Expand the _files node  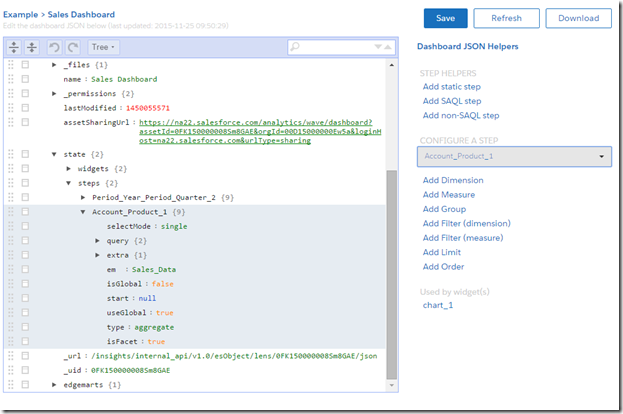[54, 64]
